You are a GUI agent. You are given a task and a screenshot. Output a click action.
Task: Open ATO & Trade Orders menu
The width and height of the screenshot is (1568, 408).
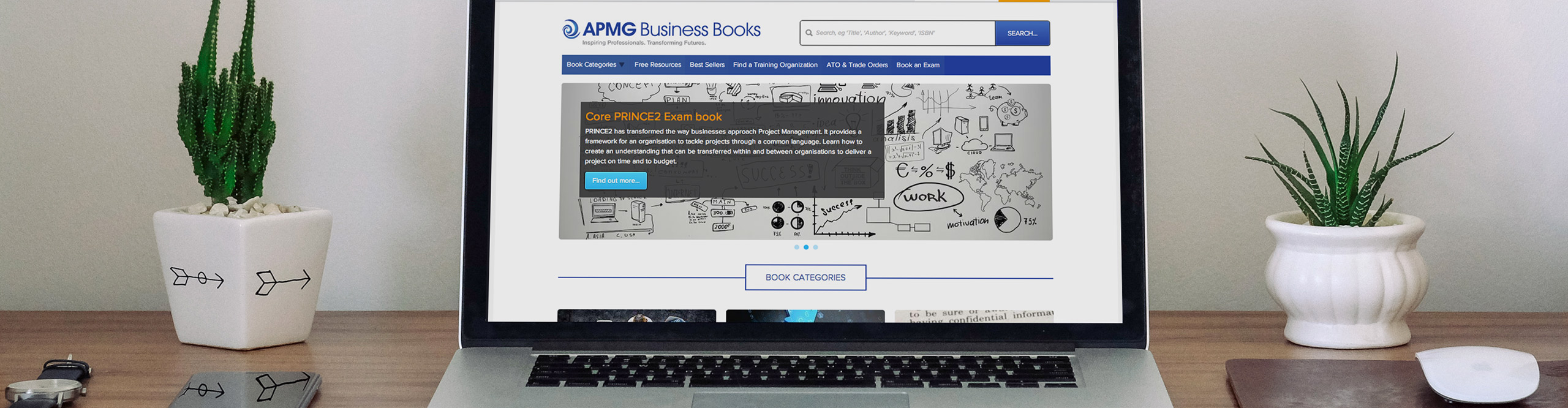tap(857, 65)
